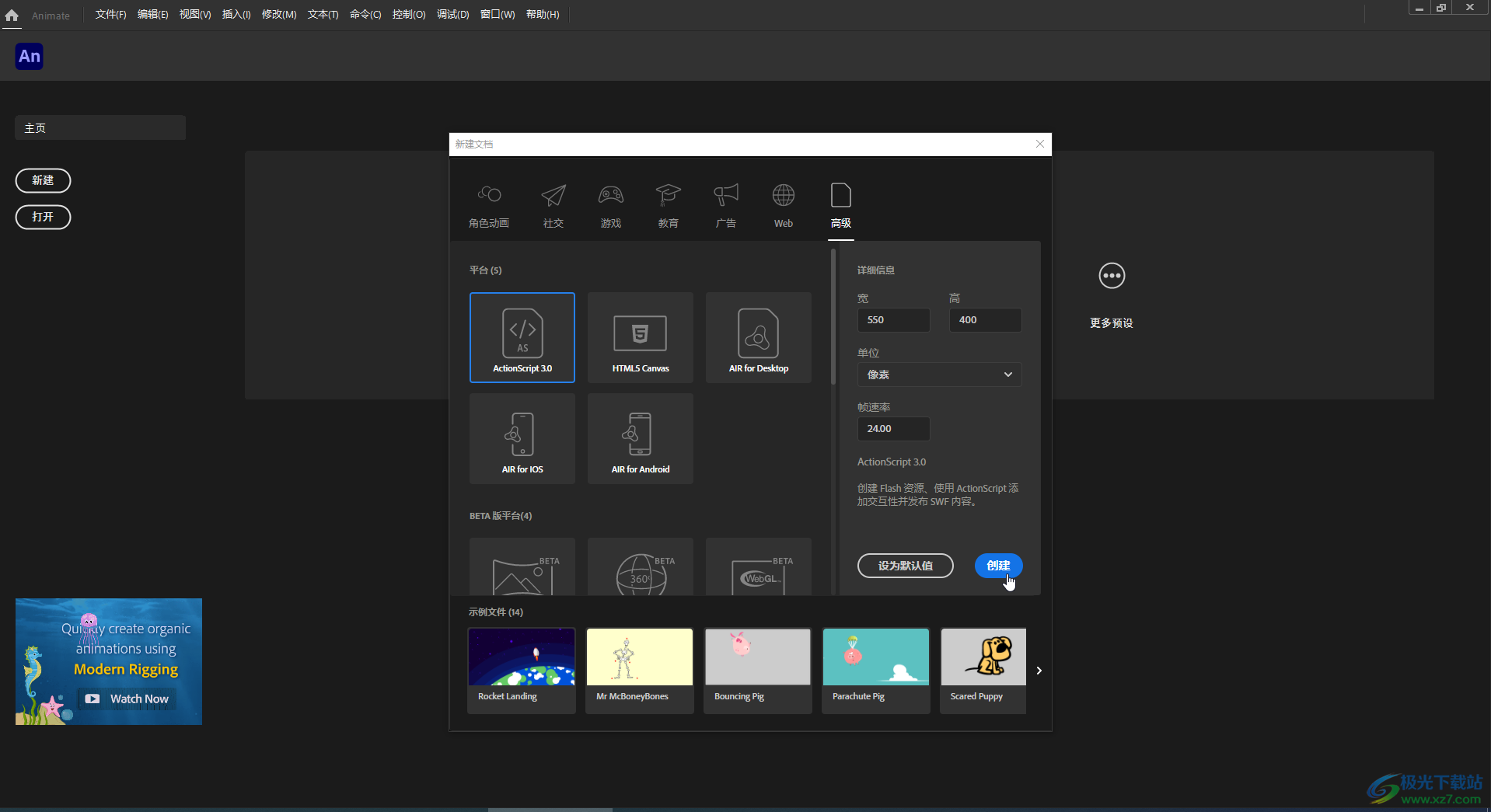Click the 打开 button on home screen
The width and height of the screenshot is (1491, 812).
coord(43,217)
